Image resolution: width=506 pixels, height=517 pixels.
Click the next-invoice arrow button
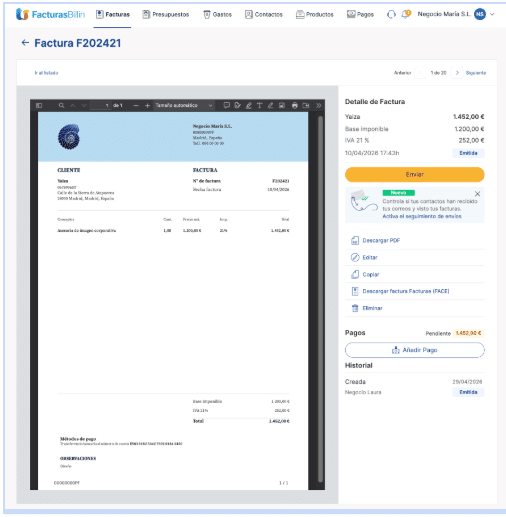point(457,73)
